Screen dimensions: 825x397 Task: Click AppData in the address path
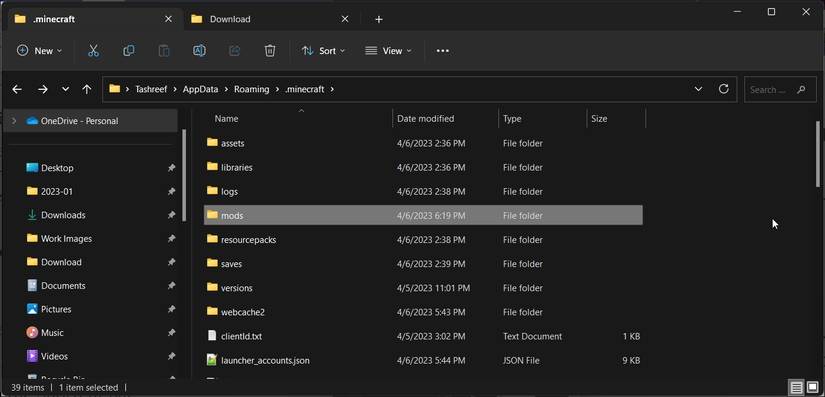point(200,89)
